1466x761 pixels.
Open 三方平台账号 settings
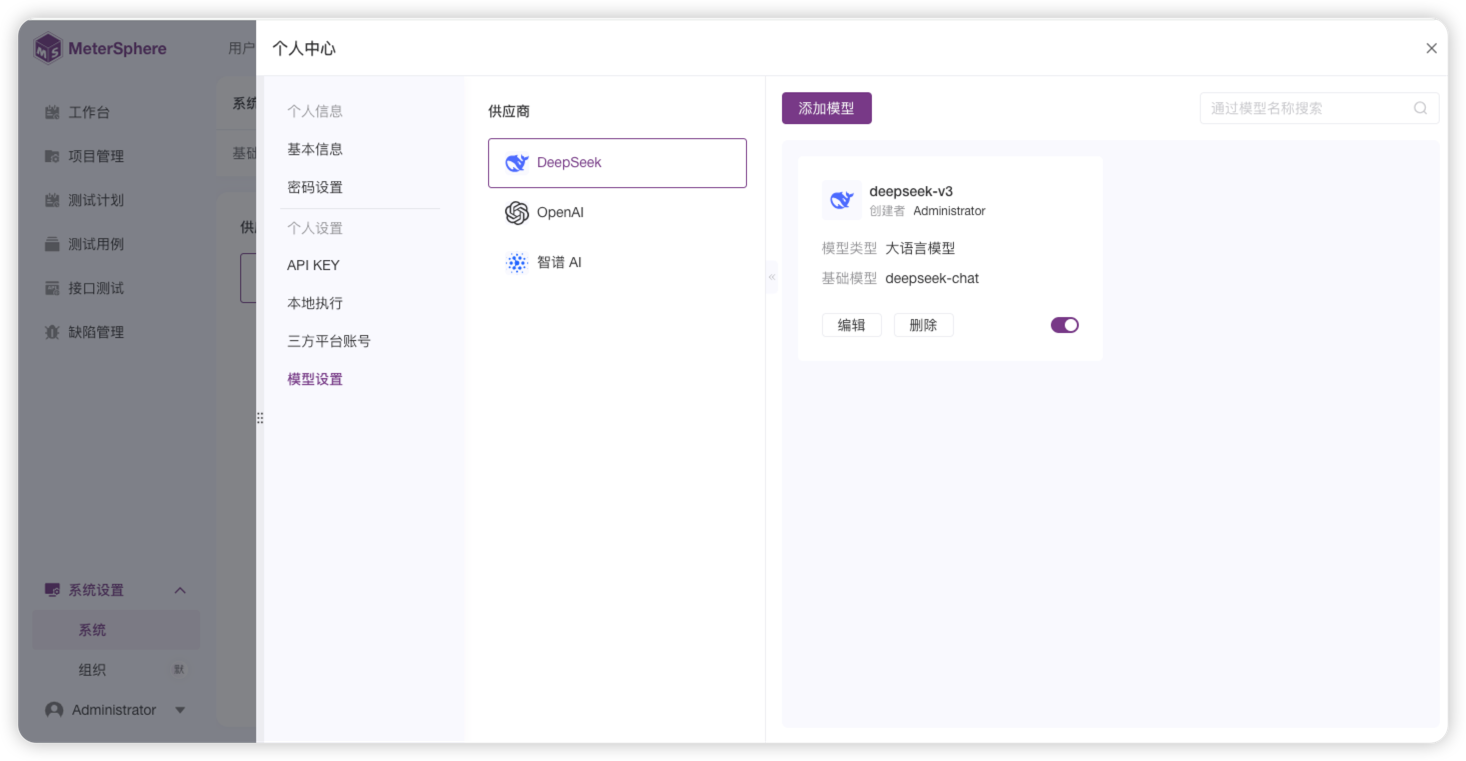329,341
